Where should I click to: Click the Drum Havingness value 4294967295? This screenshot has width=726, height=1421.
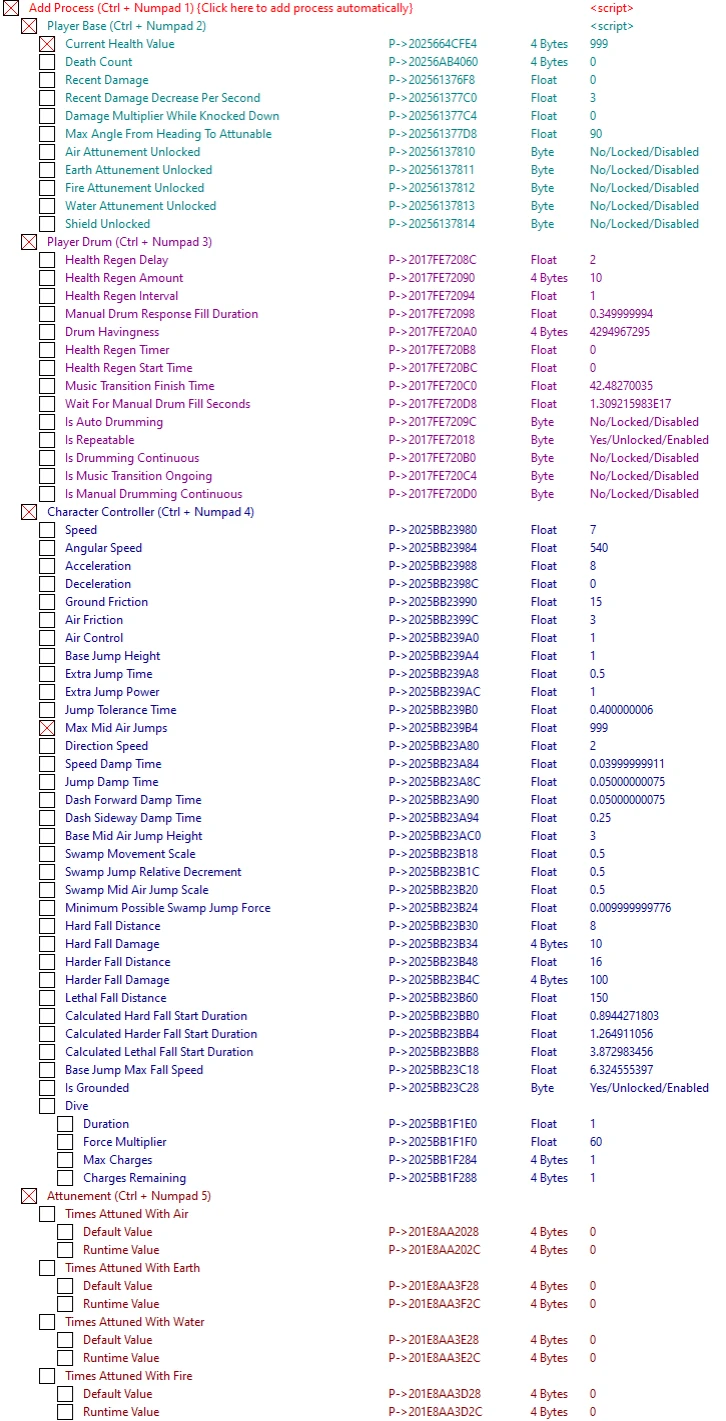tap(620, 332)
